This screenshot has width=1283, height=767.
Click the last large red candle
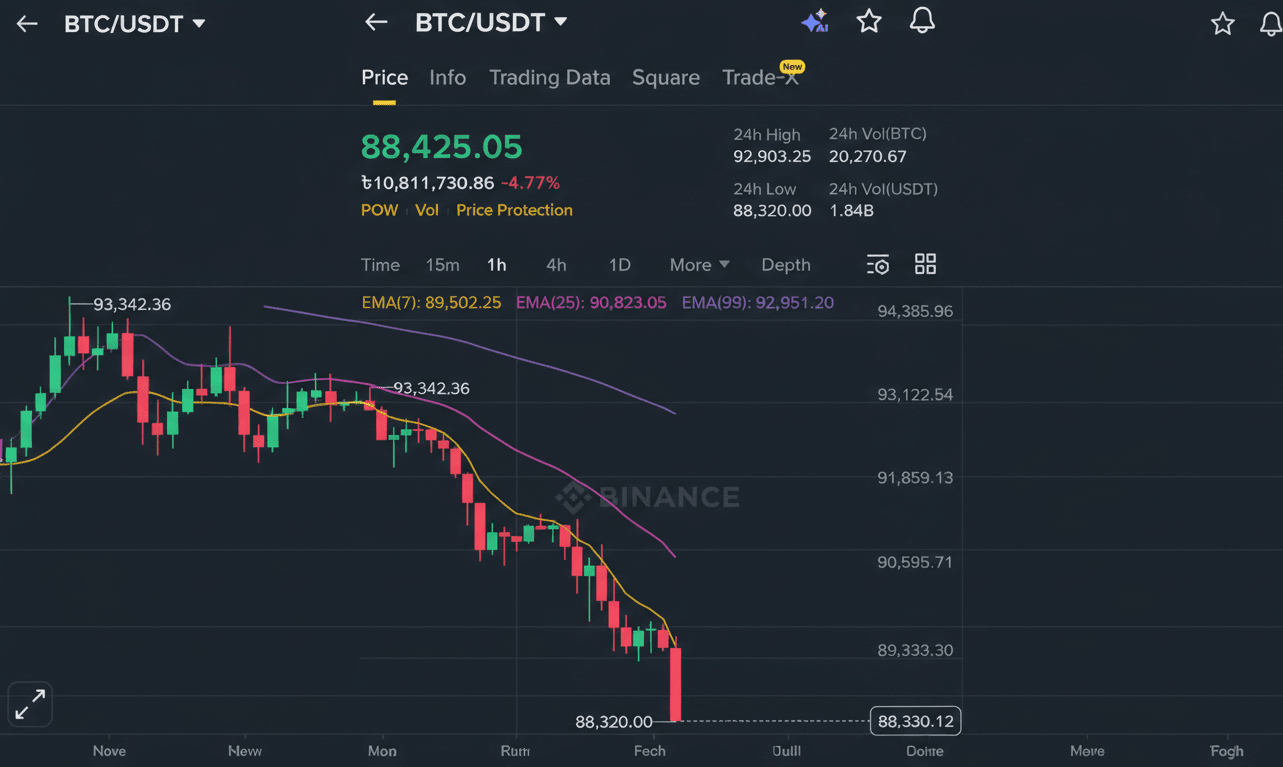coord(676,684)
